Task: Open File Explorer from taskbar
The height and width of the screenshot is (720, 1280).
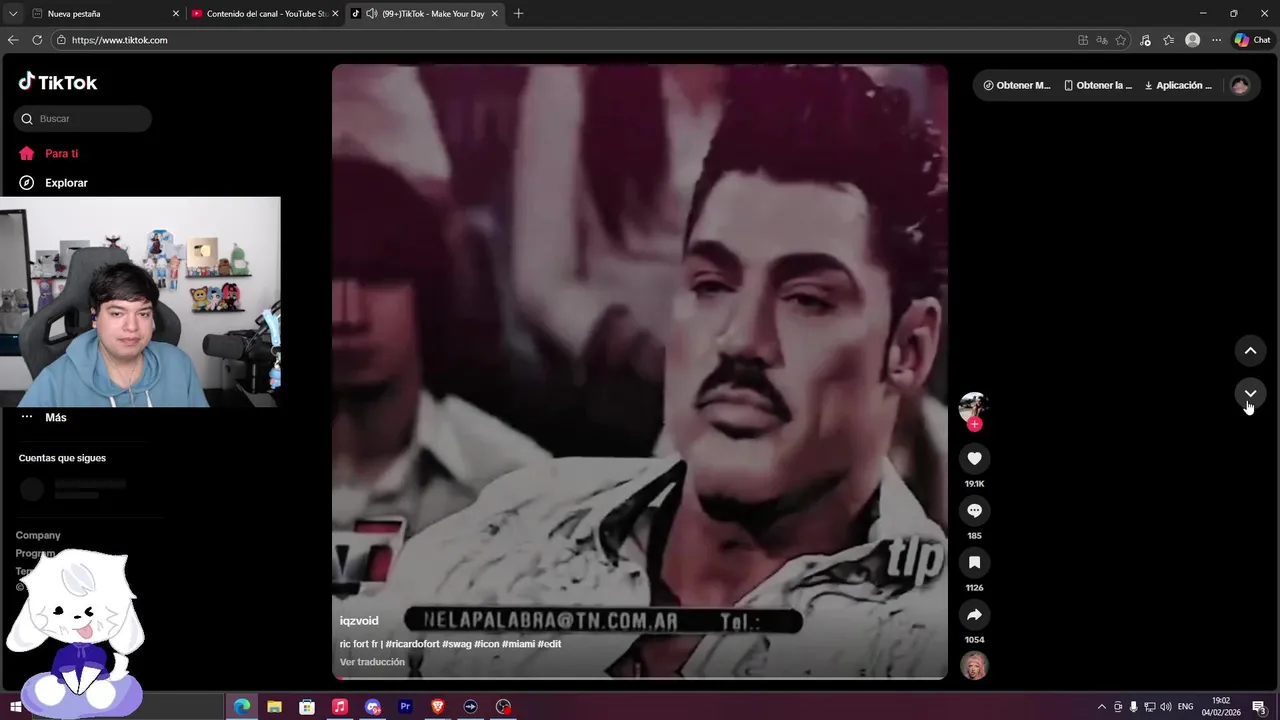Action: 274,707
